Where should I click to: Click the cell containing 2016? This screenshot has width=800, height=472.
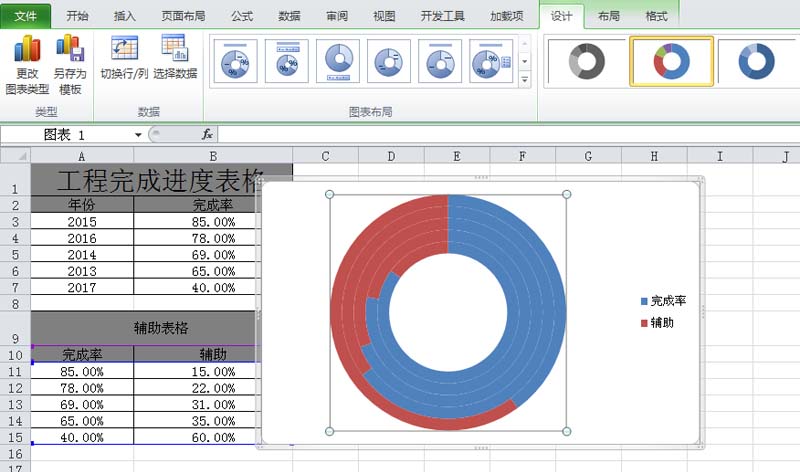(x=82, y=238)
